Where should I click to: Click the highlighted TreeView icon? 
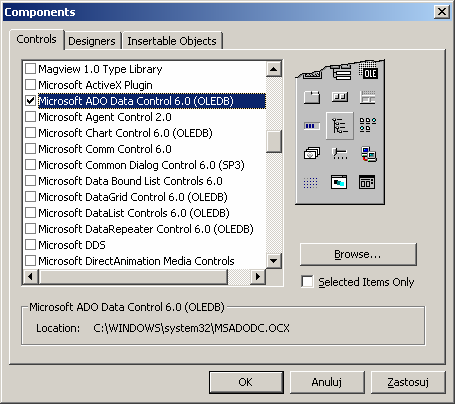pos(340,126)
